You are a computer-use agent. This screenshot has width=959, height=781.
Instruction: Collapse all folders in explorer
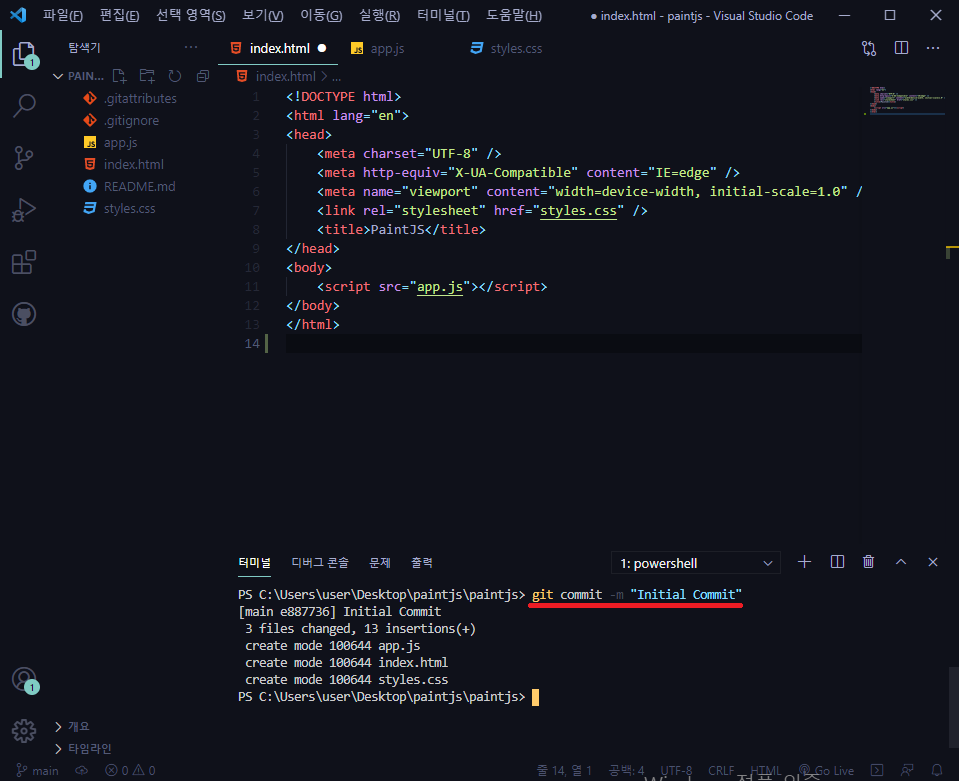pos(203,76)
